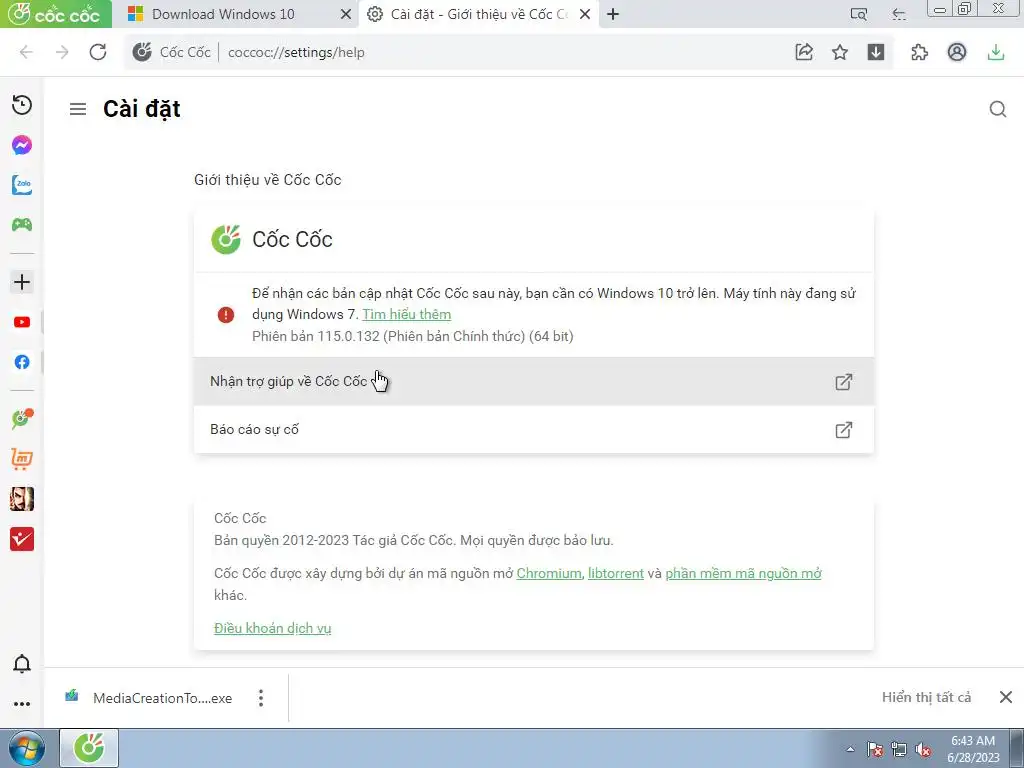The width and height of the screenshot is (1024, 768).
Task: Open the dark download icon in address bar
Action: click(876, 52)
